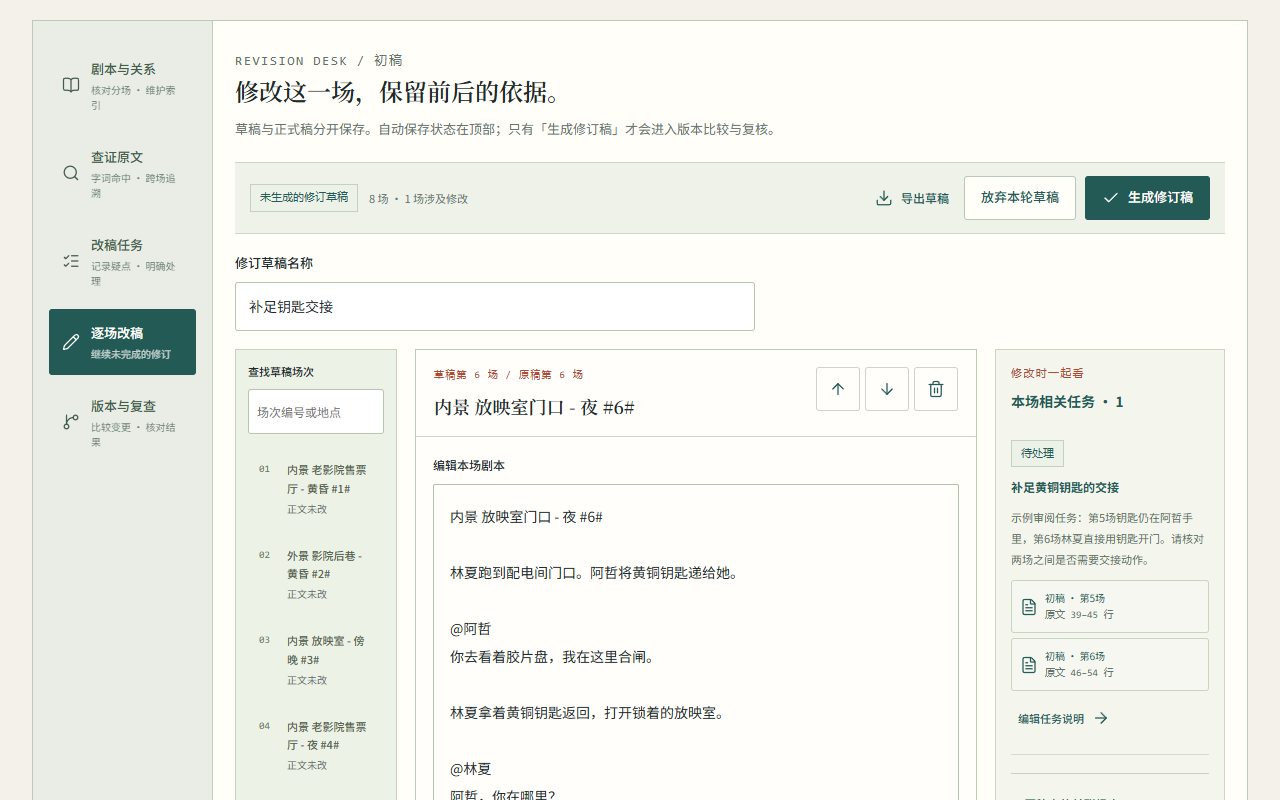Click 生成修订稿 button
The height and width of the screenshot is (800, 1280).
coord(1147,198)
